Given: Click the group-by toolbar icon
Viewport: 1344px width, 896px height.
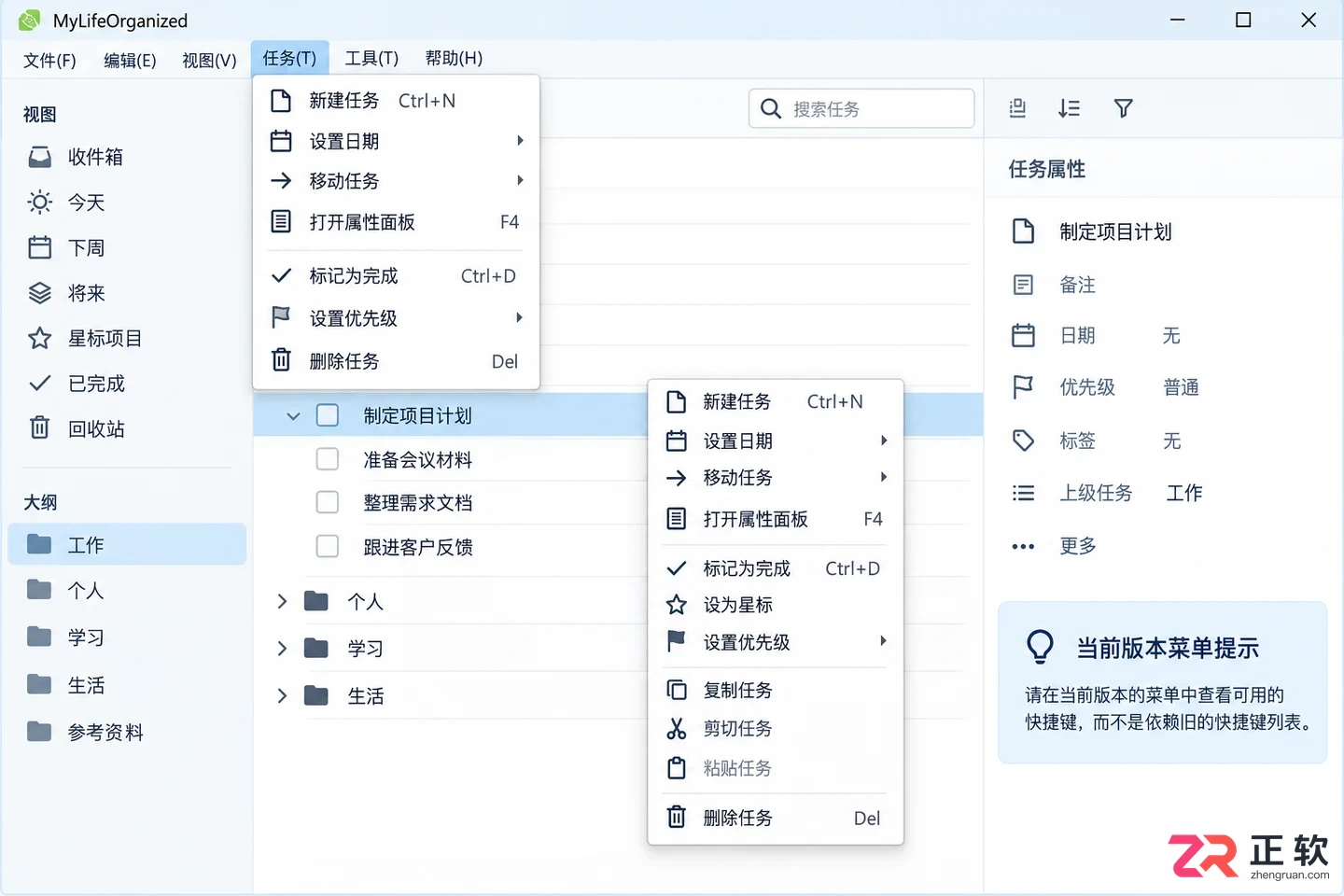Looking at the screenshot, I should coord(1018,108).
